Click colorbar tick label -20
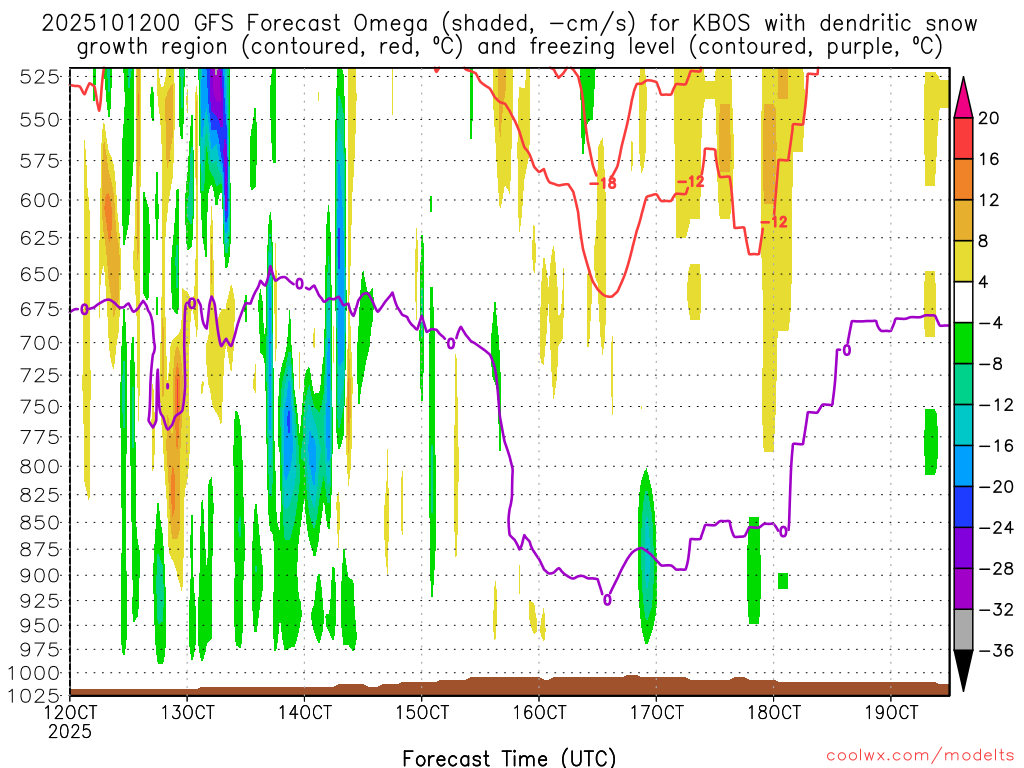The height and width of the screenshot is (768, 1024). [x=996, y=487]
